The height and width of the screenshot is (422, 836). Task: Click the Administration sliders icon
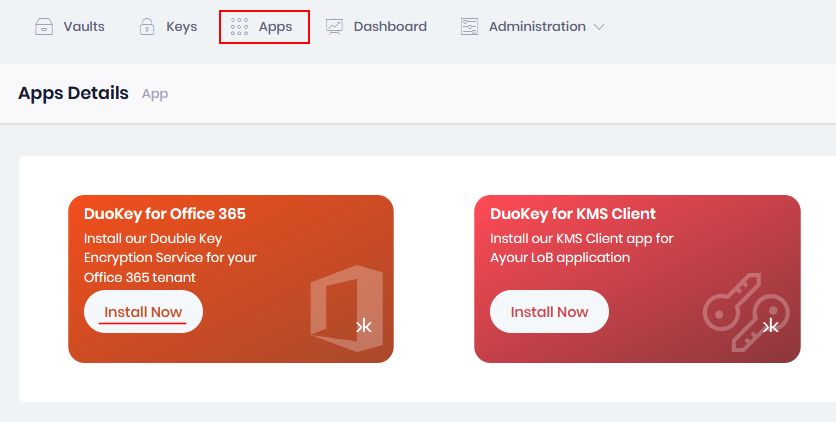[x=469, y=27]
